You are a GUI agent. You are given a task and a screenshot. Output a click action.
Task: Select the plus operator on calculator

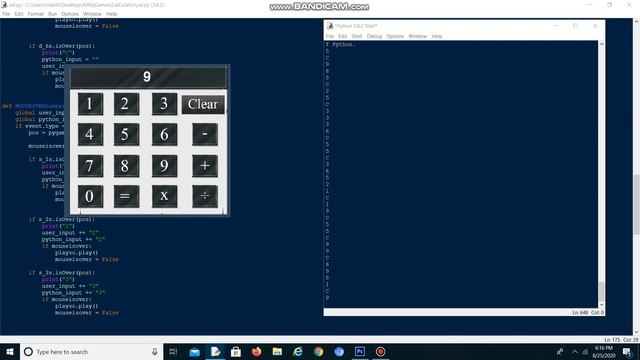click(205, 166)
